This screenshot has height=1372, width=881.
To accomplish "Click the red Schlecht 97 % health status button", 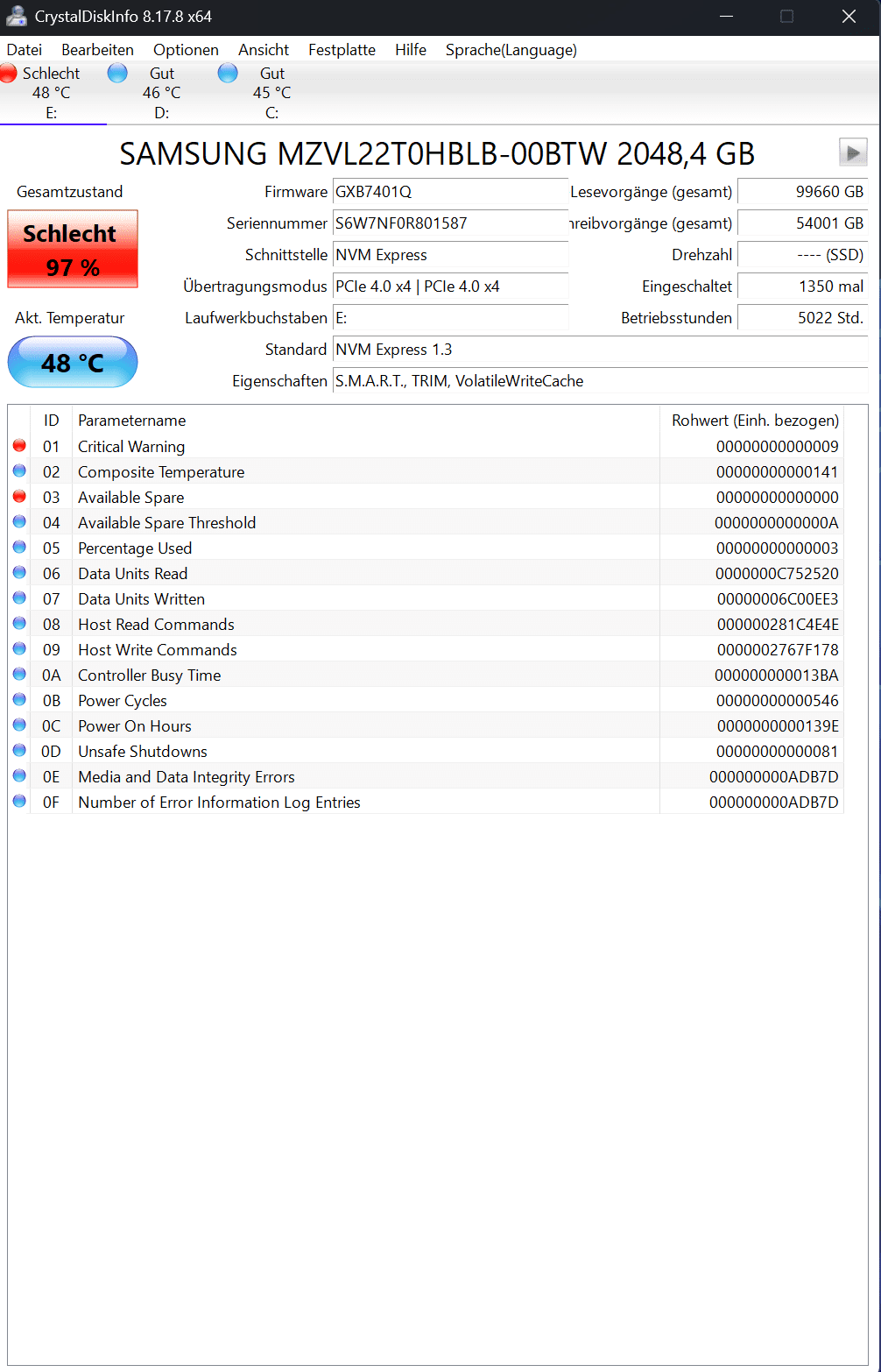I will tap(73, 249).
